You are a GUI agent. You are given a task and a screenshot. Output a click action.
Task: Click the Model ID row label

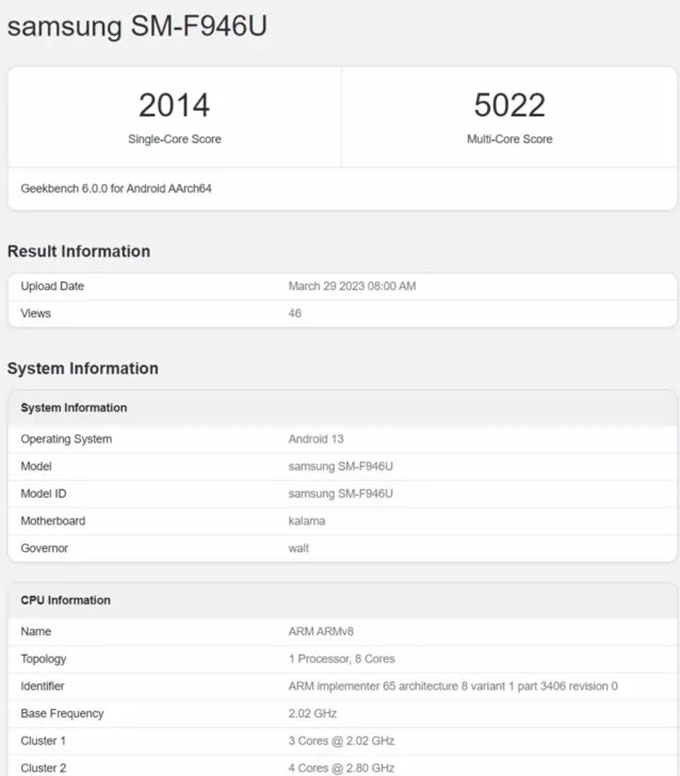pos(43,494)
